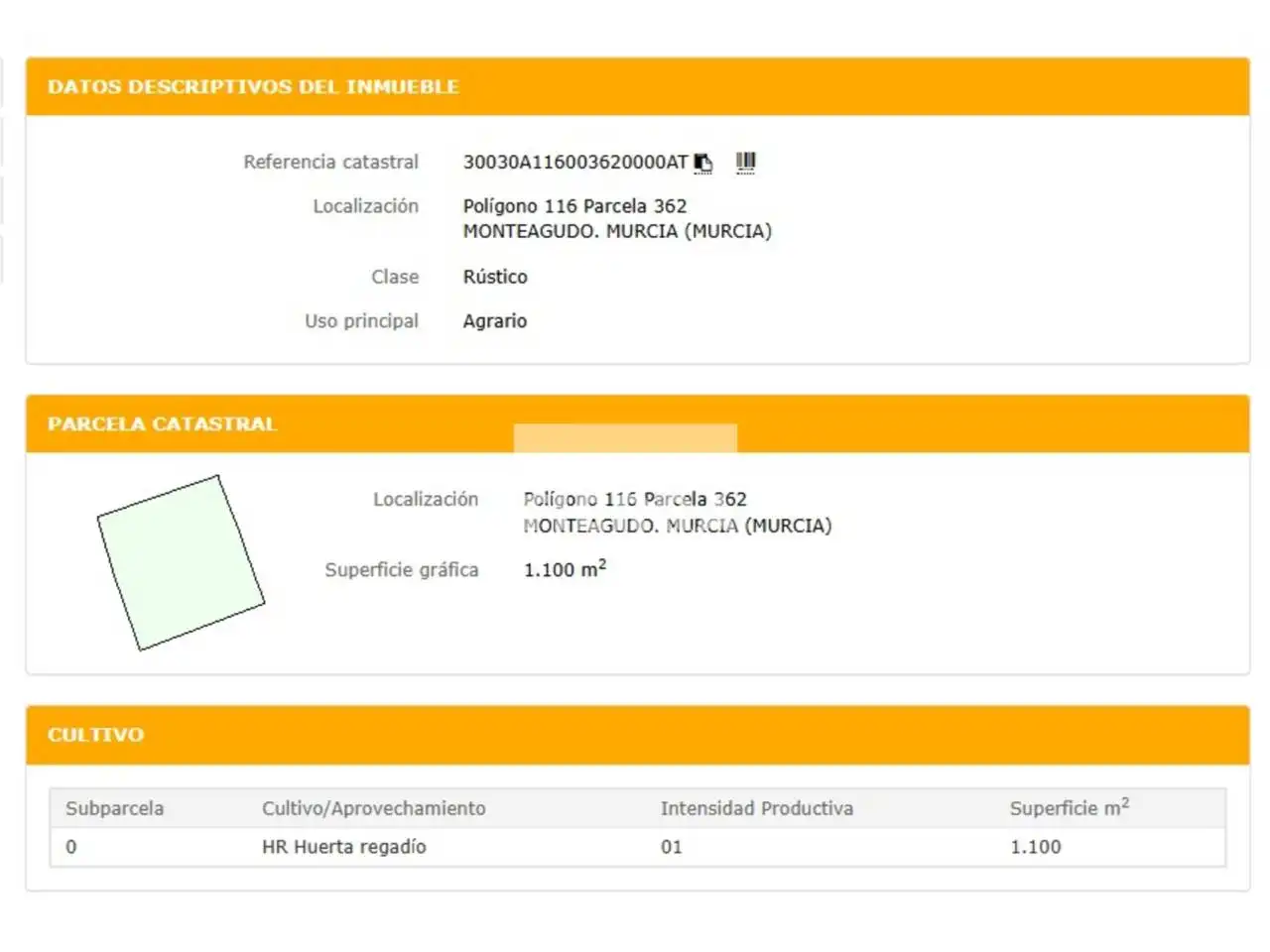Image resolution: width=1270 pixels, height=952 pixels.
Task: Copy the cadastral reference to clipboard
Action: [703, 163]
